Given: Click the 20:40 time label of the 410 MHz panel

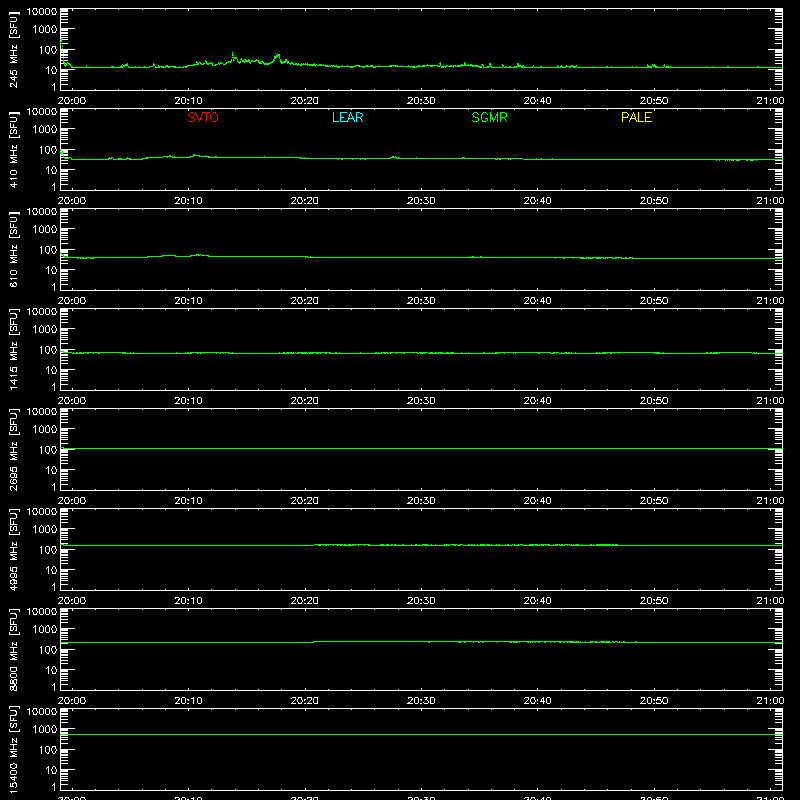Looking at the screenshot, I should (x=537, y=201).
